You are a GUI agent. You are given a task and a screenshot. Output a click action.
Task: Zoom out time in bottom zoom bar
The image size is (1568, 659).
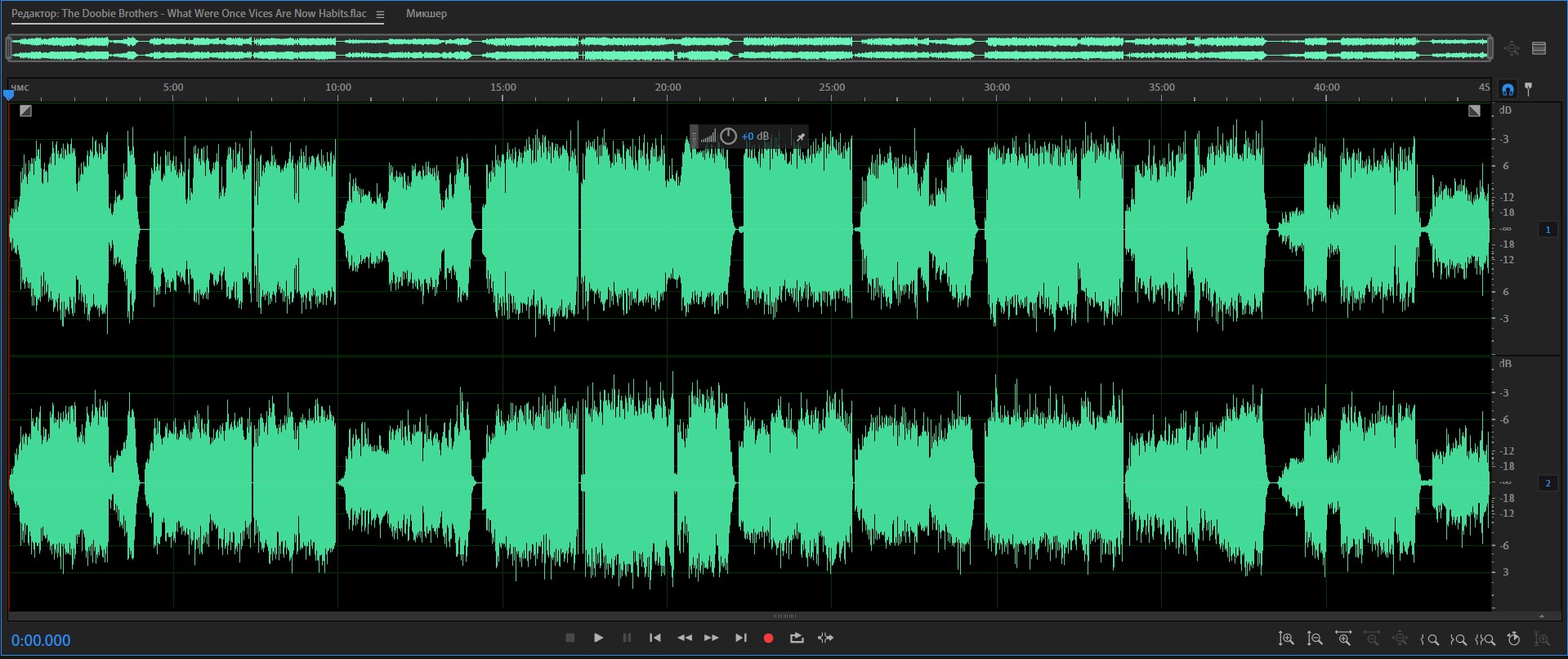(x=1372, y=639)
